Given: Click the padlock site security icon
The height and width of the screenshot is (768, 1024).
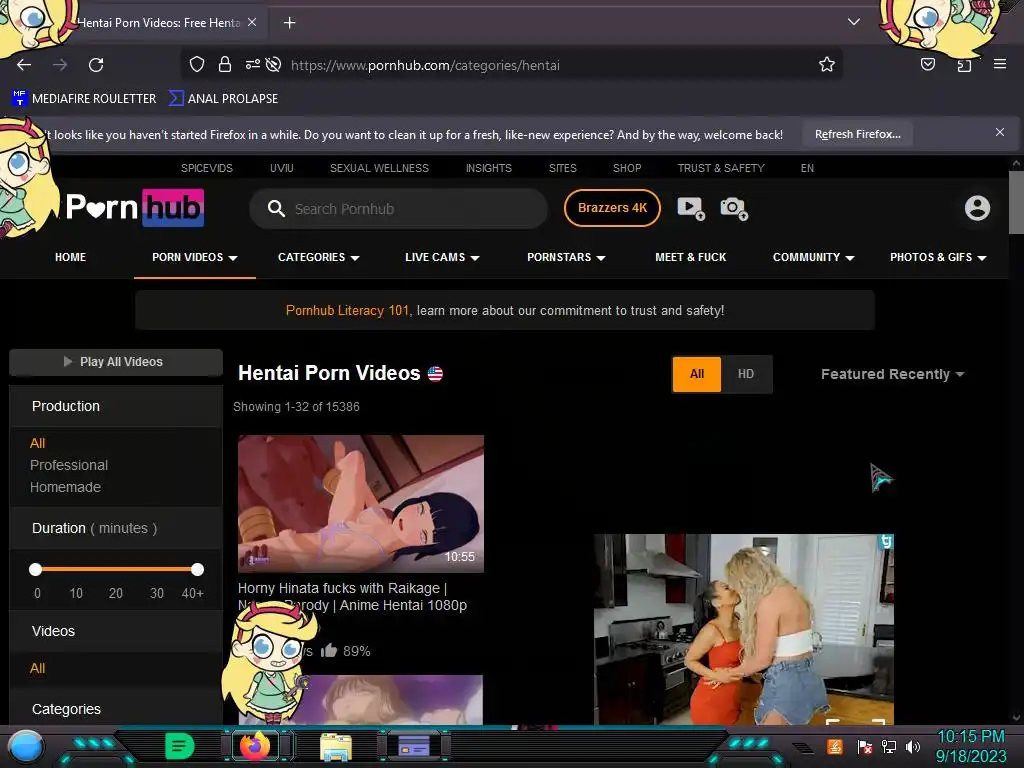Looking at the screenshot, I should [x=225, y=64].
